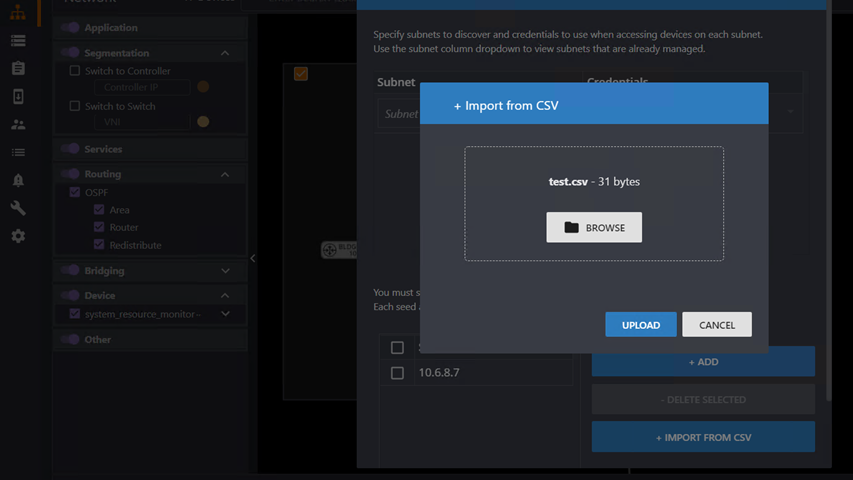Click the Subnet input field

point(399,114)
